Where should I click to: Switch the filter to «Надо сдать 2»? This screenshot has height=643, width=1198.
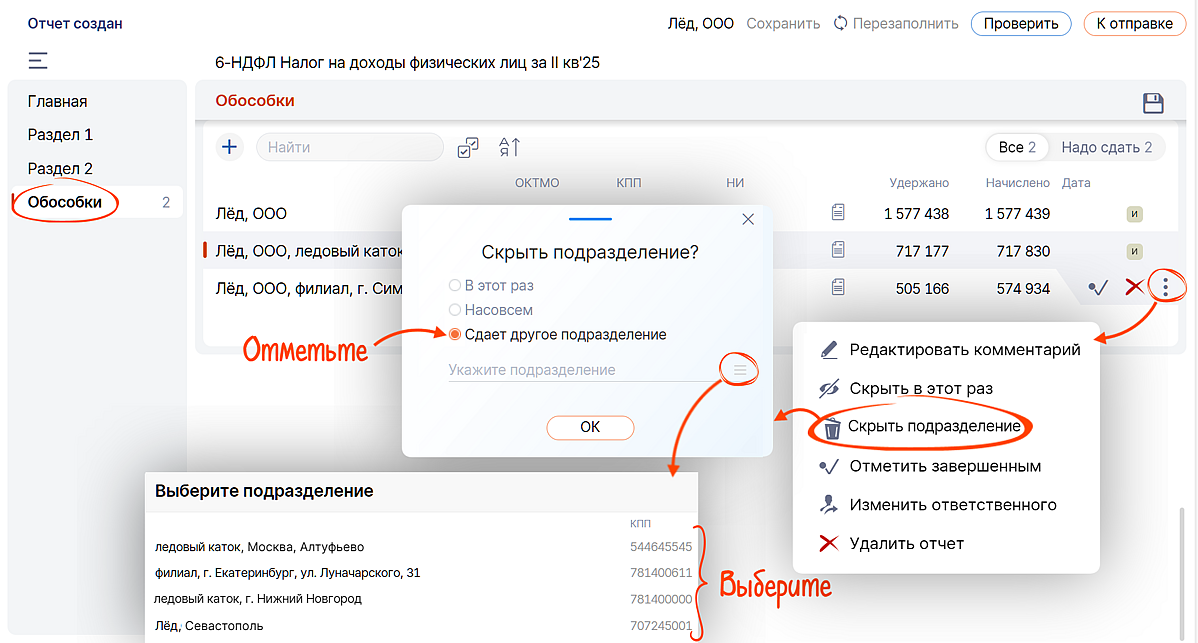1106,147
